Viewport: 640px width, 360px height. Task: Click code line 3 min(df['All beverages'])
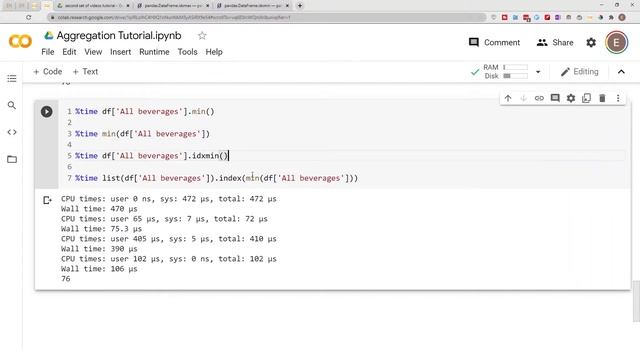[142, 134]
